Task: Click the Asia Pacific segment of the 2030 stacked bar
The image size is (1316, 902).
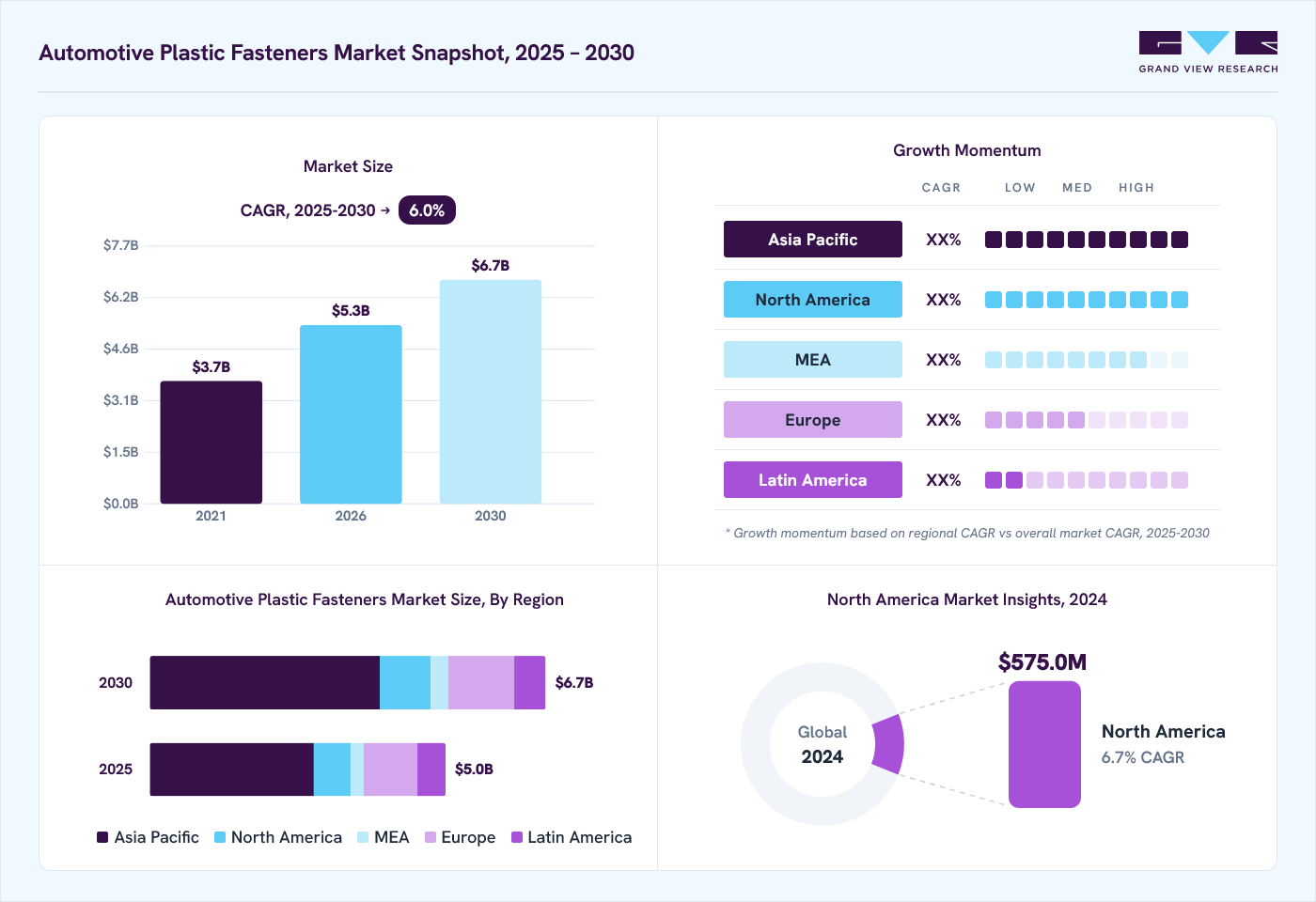Action: click(x=265, y=683)
